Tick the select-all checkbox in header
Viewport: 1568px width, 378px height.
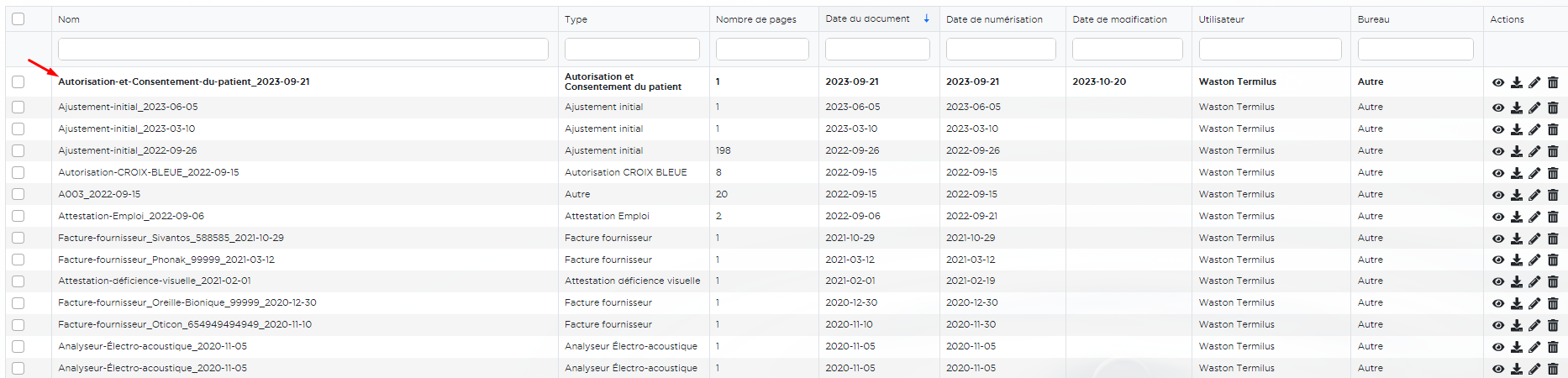point(18,19)
